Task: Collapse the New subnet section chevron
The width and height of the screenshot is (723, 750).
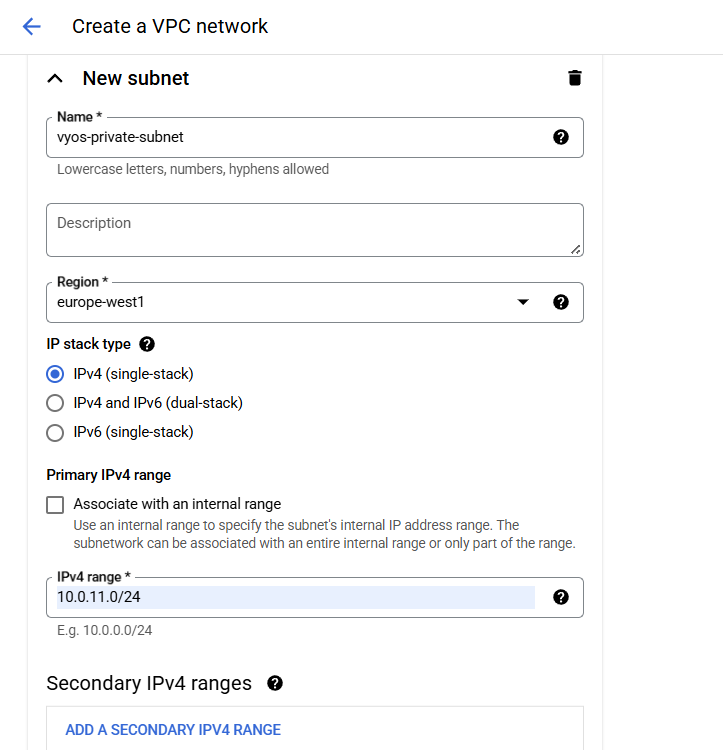Action: tap(55, 78)
